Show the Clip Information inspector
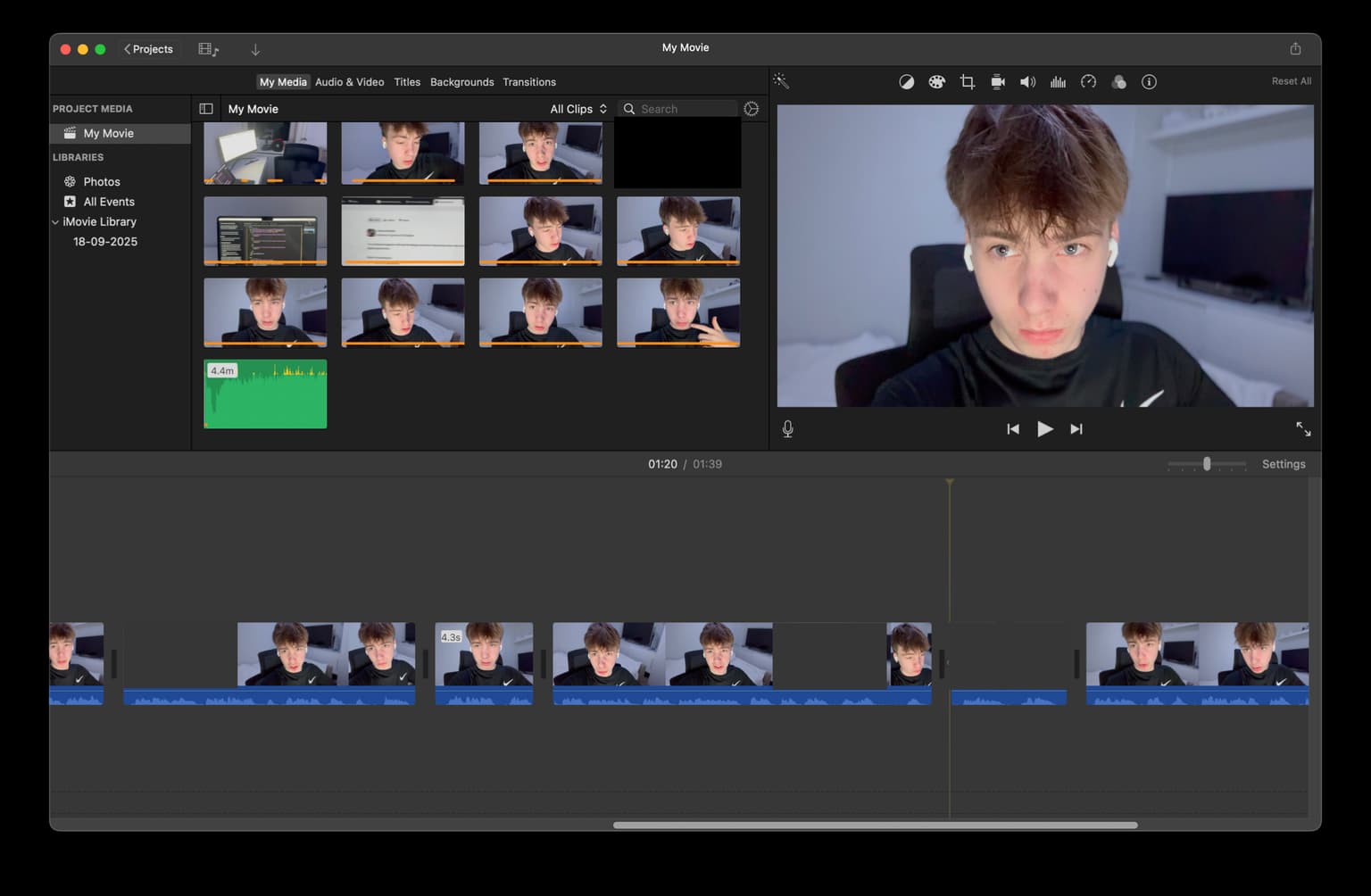 (x=1149, y=82)
